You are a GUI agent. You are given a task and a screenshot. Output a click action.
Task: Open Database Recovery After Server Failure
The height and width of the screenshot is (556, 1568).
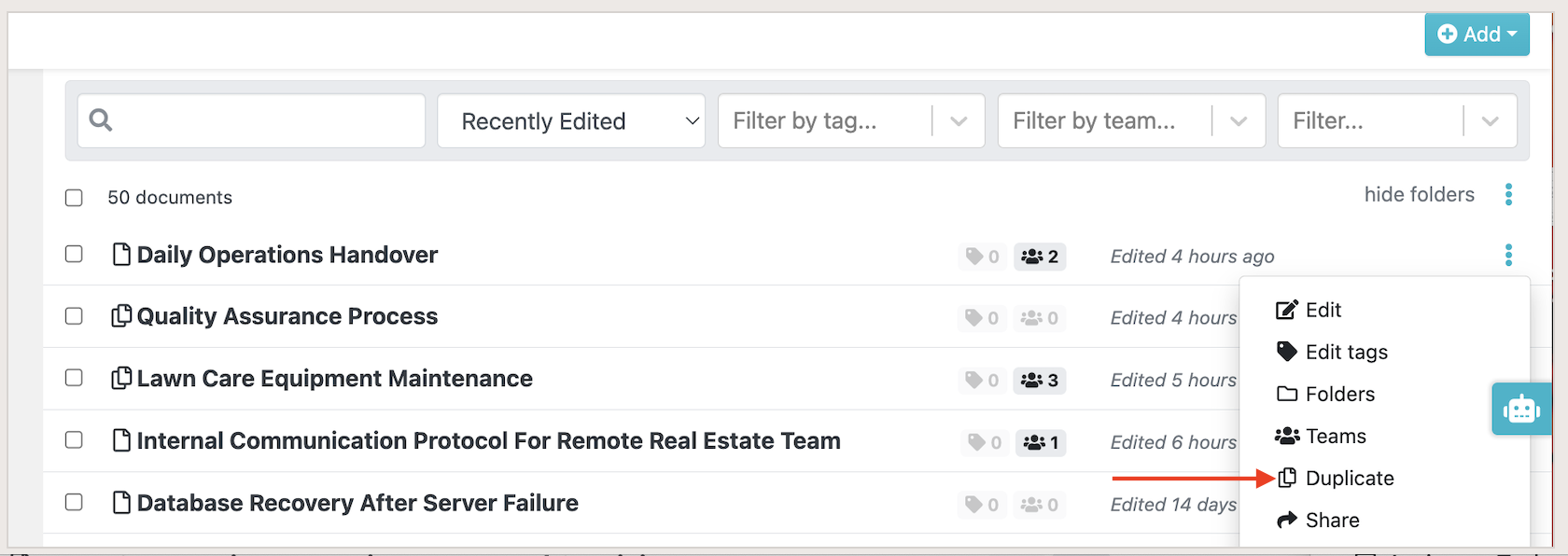point(357,503)
